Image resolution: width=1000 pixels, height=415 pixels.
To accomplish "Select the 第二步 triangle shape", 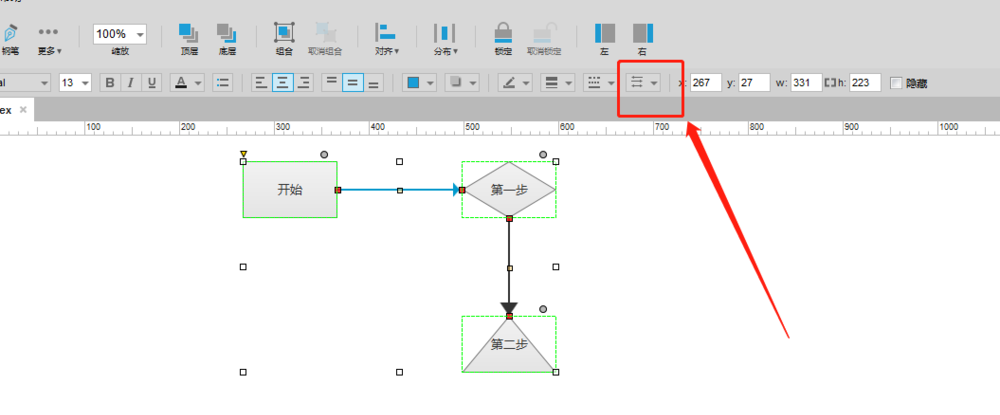I will click(509, 344).
